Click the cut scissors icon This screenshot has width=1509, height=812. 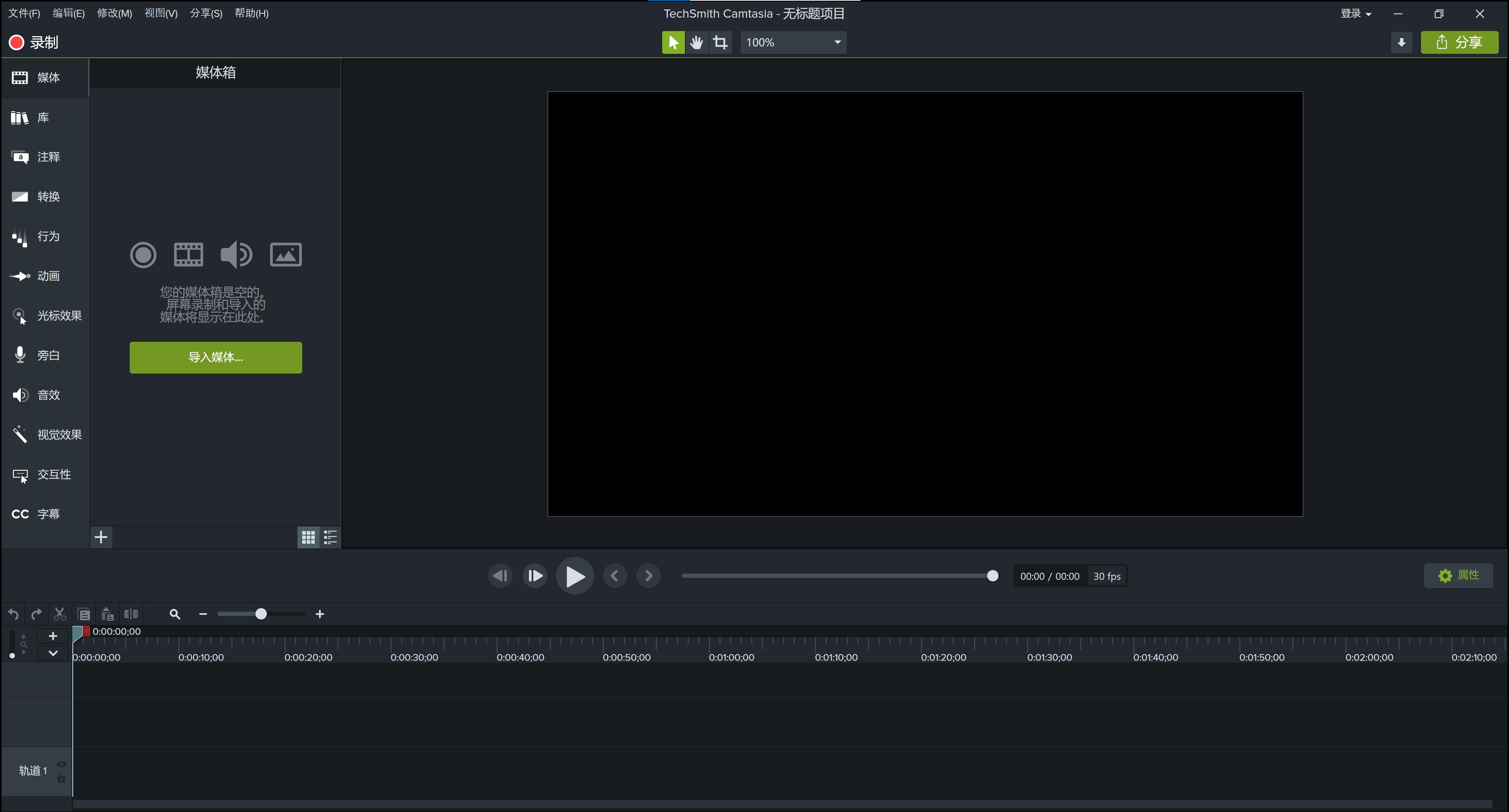[x=60, y=614]
